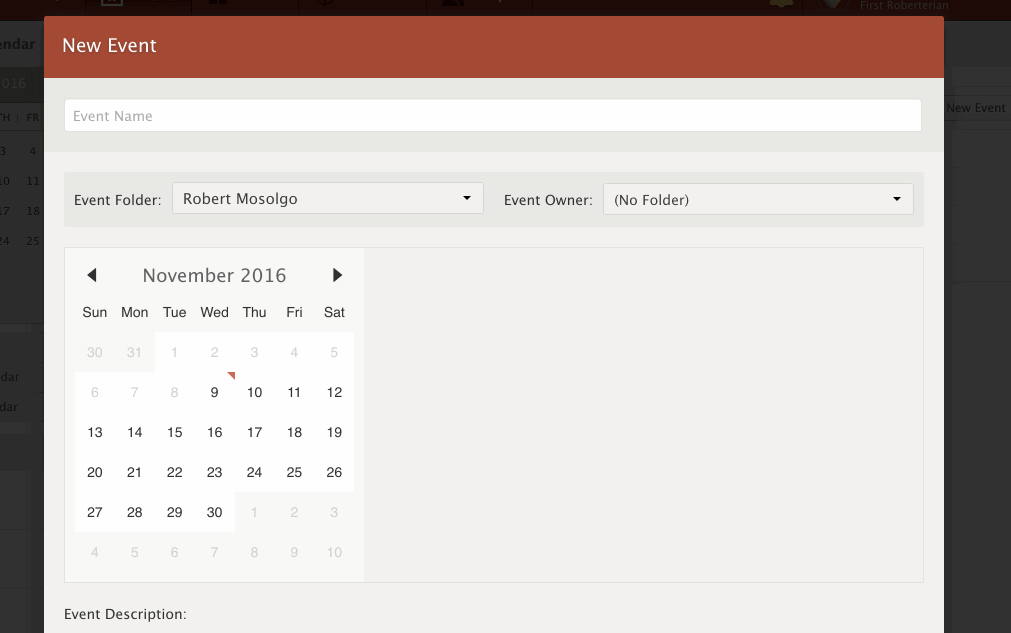Select November 13 in the calendar
The image size is (1011, 633).
[x=95, y=432]
